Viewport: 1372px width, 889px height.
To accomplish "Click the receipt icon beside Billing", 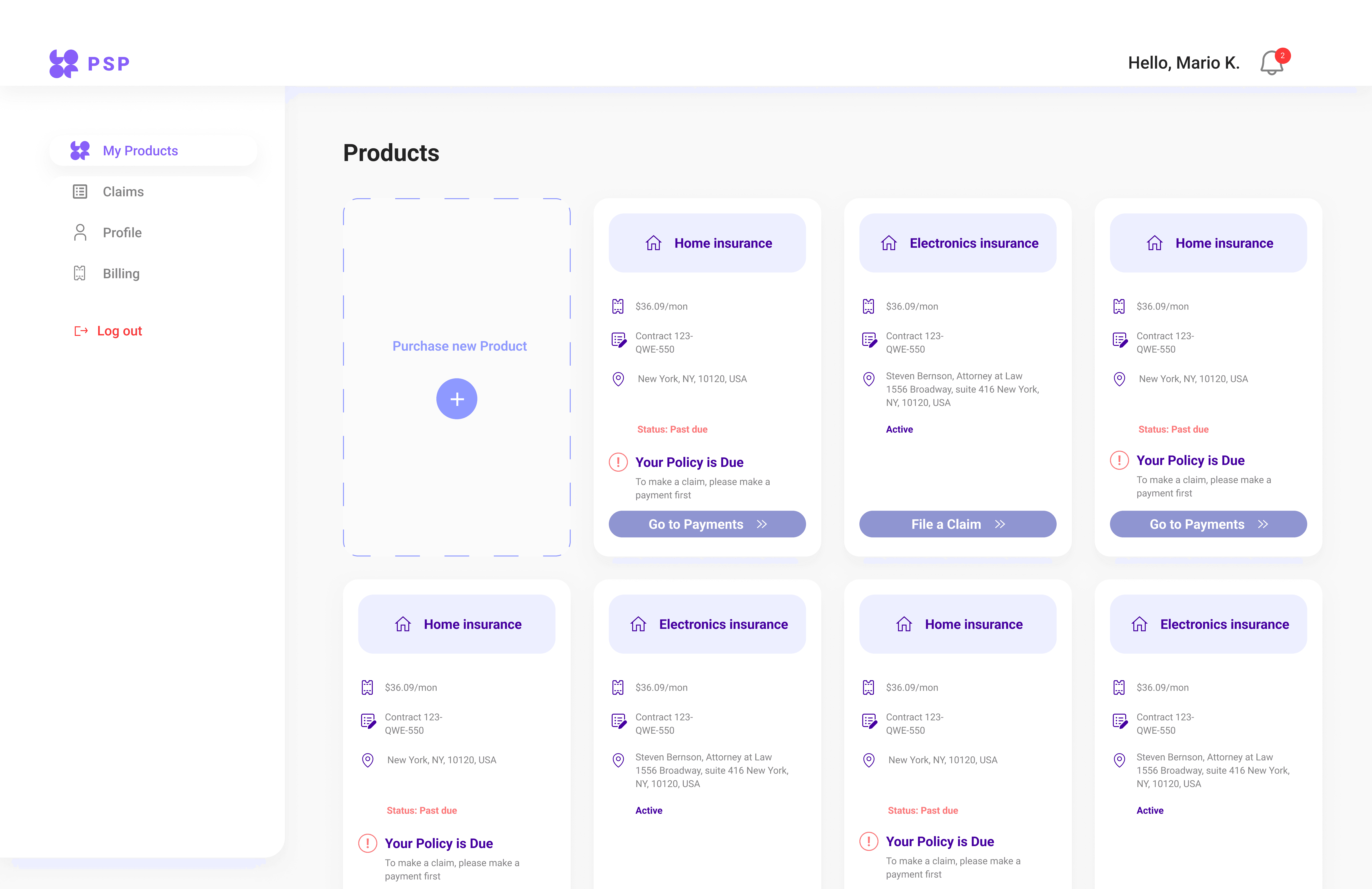I will pos(80,273).
